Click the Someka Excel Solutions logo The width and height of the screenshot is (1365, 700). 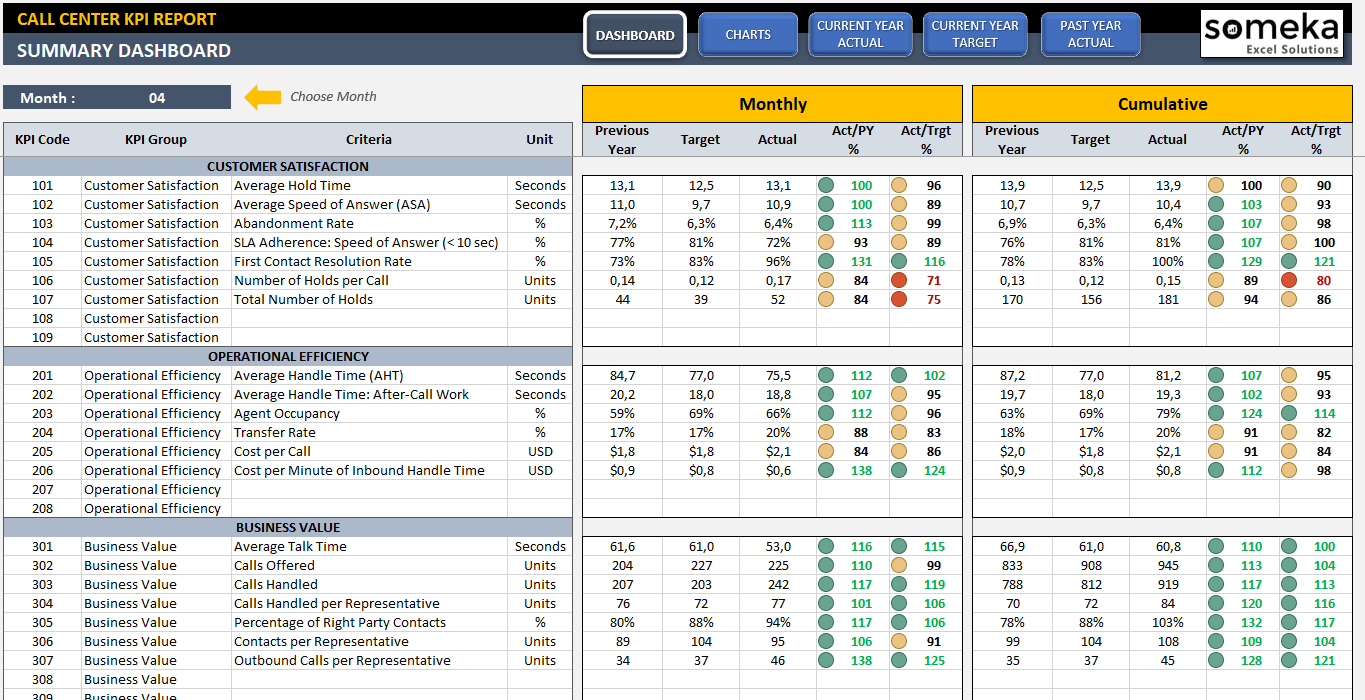click(1270, 34)
